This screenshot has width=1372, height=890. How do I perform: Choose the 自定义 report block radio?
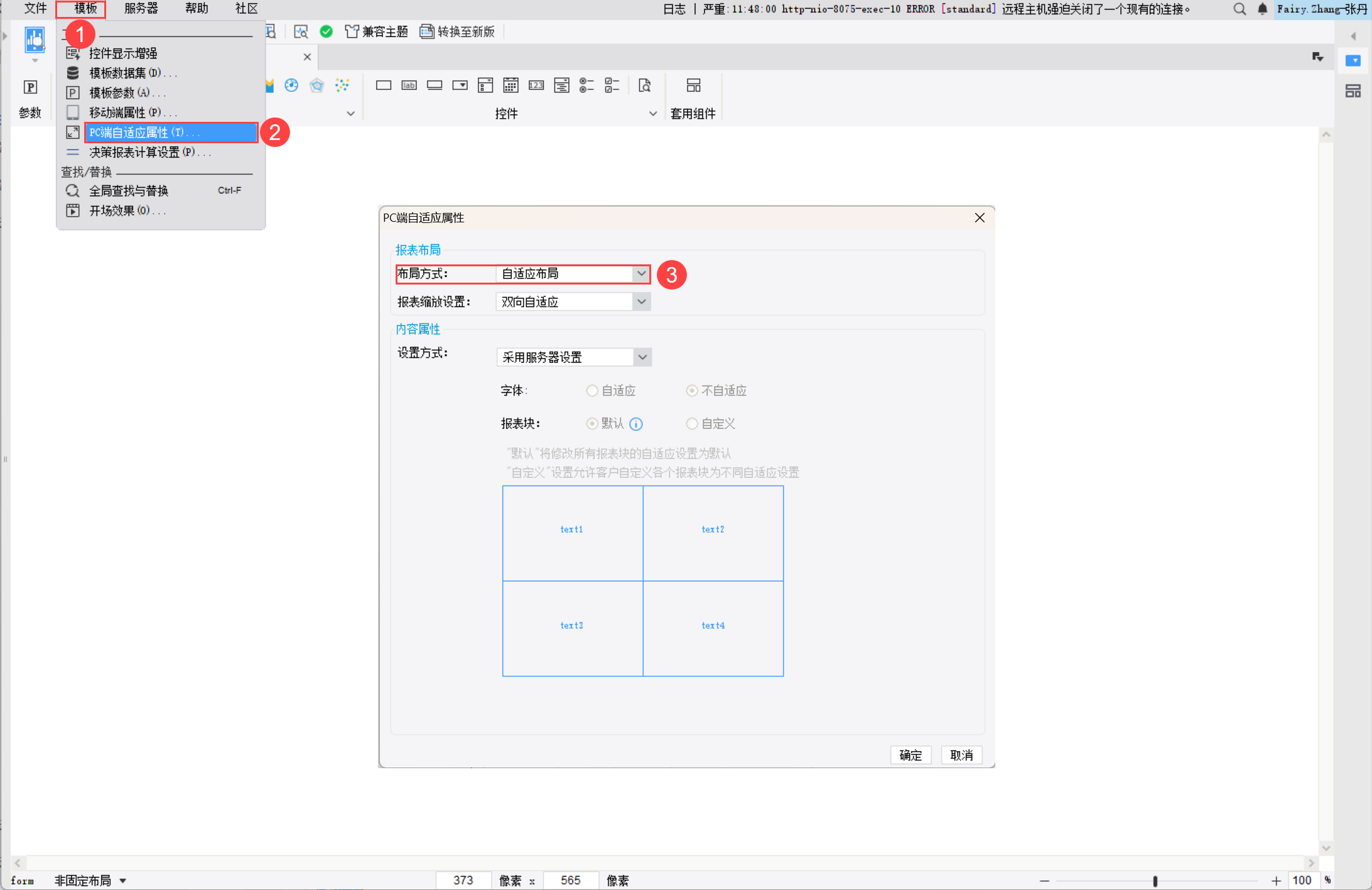(691, 424)
